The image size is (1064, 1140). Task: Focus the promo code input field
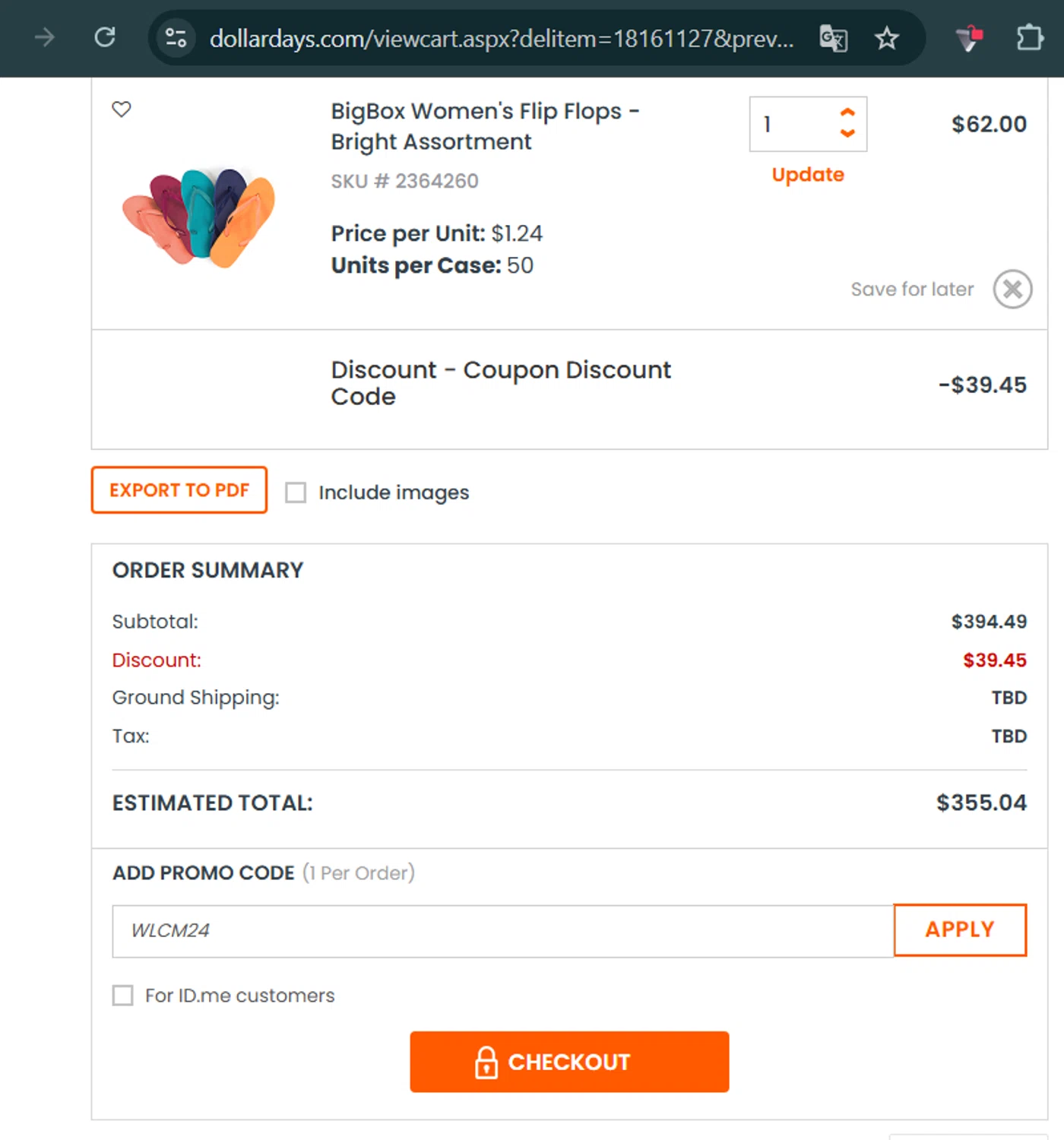pyautogui.click(x=502, y=931)
